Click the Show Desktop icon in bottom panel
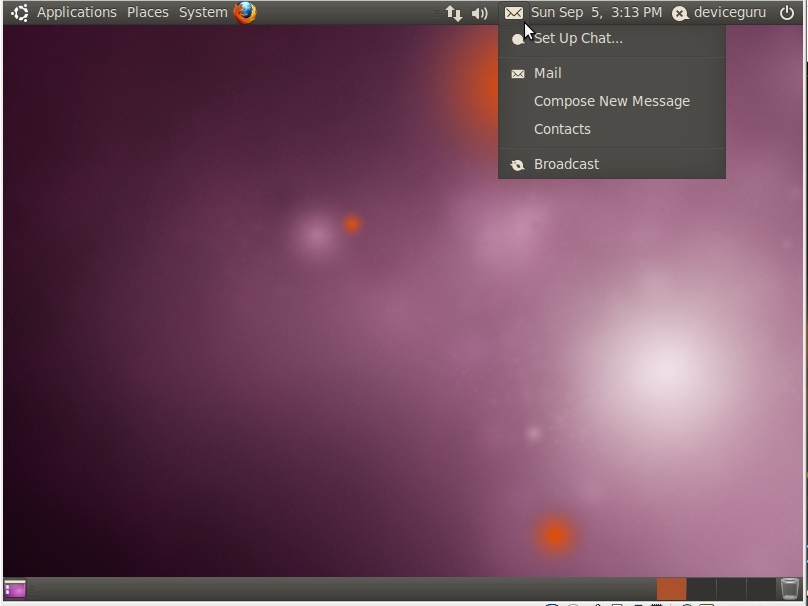Viewport: 808px width, 606px height. coord(15,588)
